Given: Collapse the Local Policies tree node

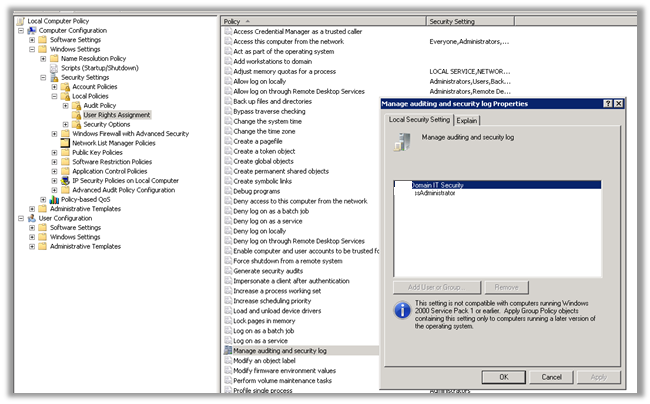Looking at the screenshot, I should [x=54, y=96].
